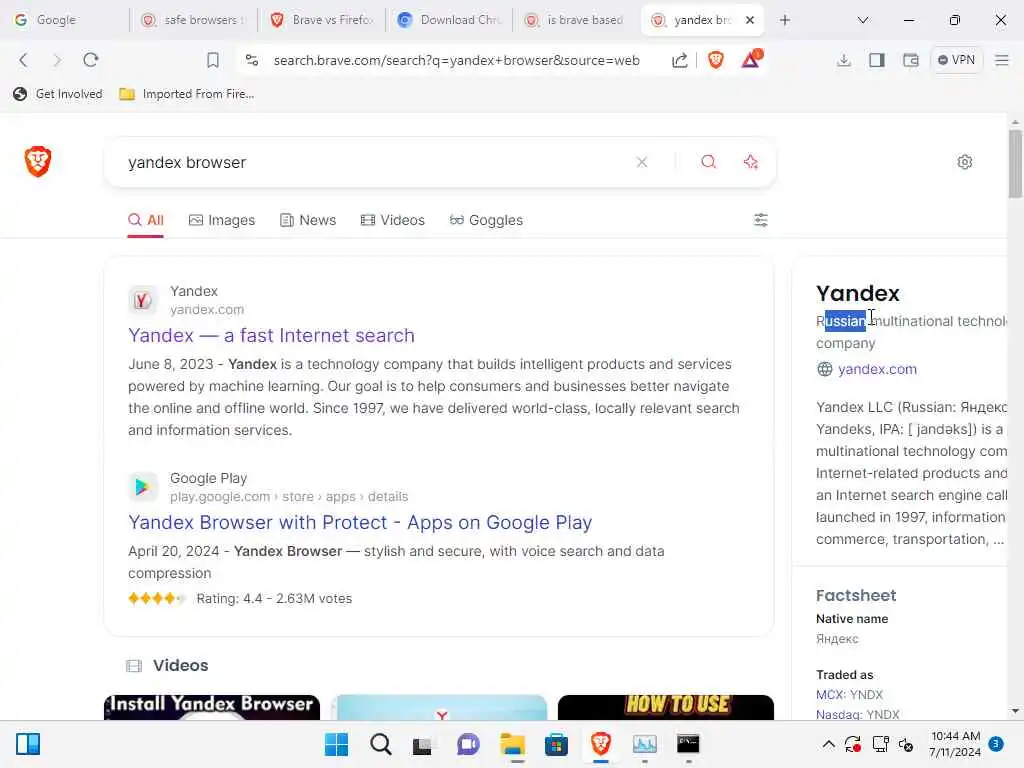
Task: Switch to the Google tab
Action: point(65,20)
